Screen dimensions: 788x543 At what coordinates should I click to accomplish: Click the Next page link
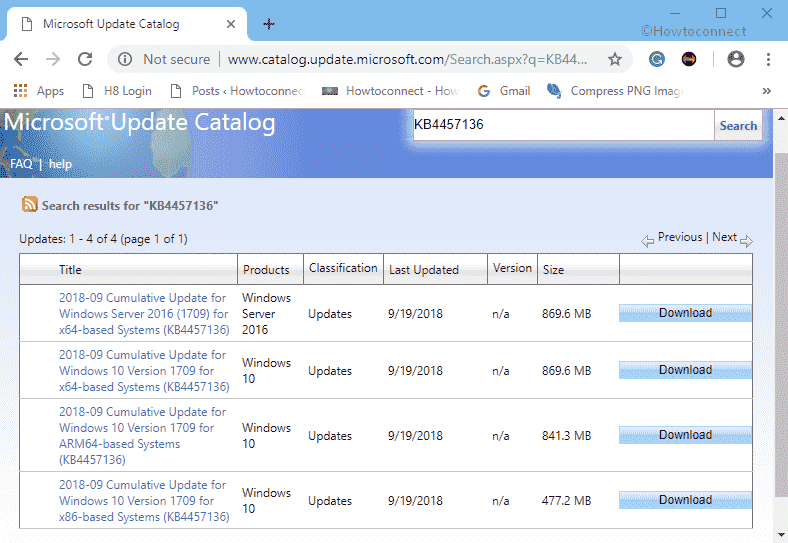(x=724, y=237)
